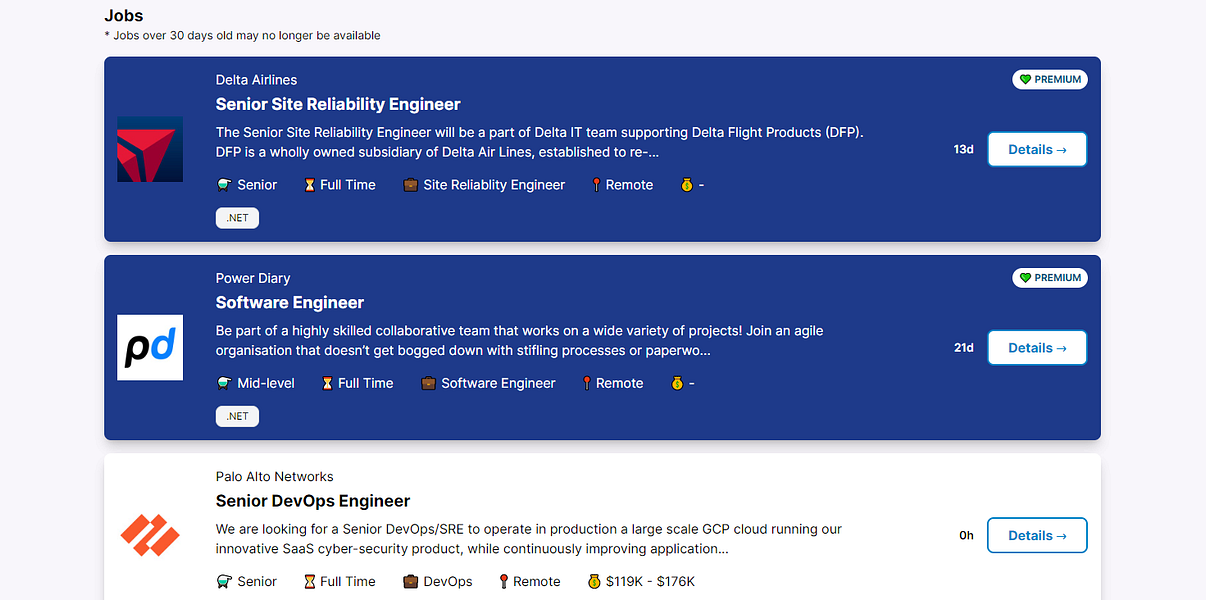This screenshot has height=600, width=1206.
Task: Click money bag icon beside $119K - $176K
Action: coord(594,581)
